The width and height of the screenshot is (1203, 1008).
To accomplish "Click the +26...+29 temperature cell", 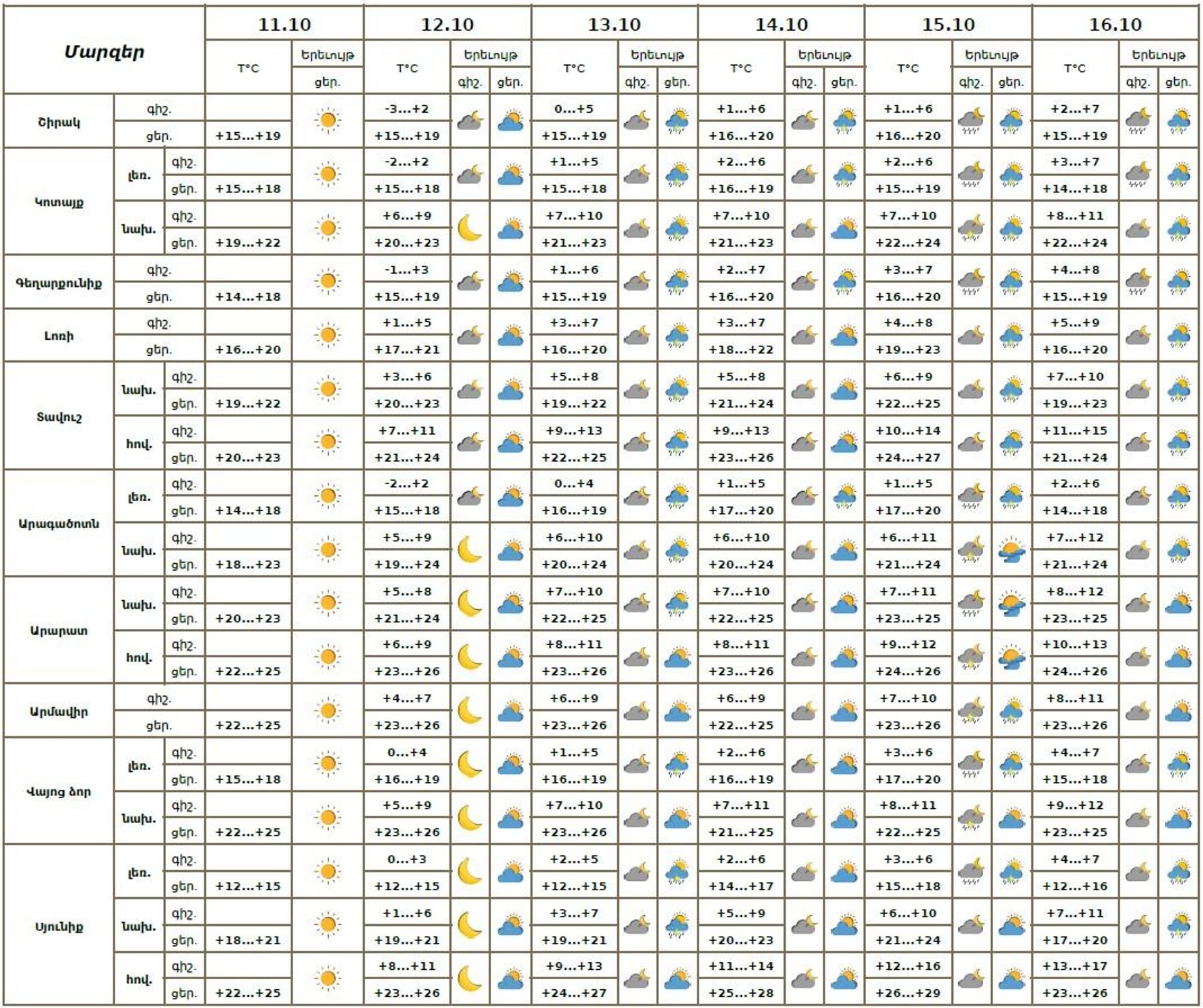I will click(908, 993).
